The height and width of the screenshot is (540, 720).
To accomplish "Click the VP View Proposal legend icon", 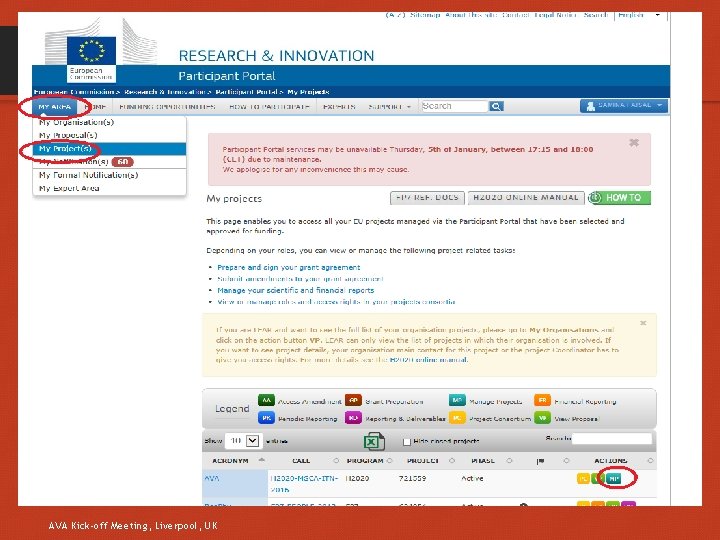I will [542, 418].
